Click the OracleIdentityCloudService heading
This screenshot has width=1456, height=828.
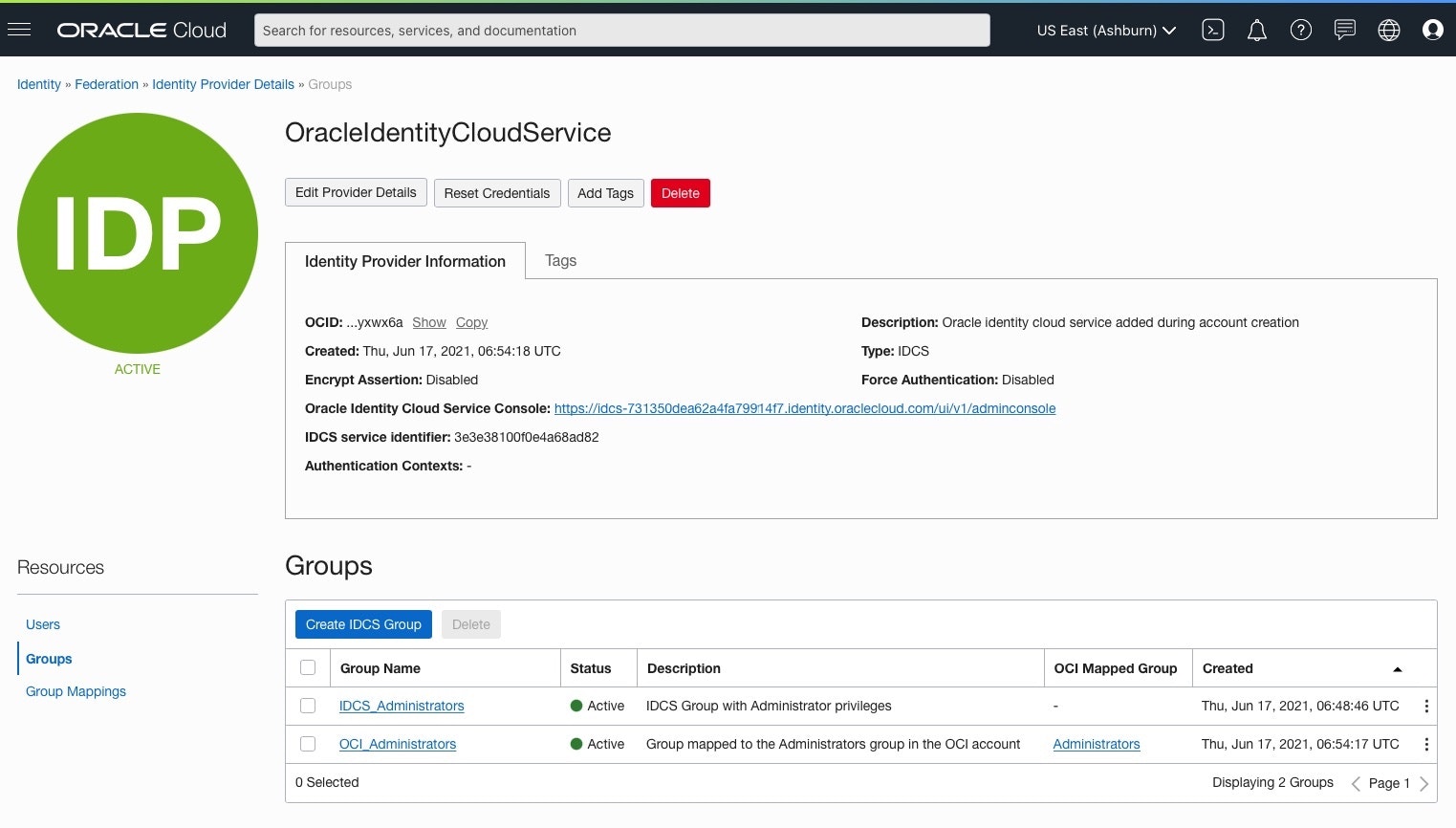tap(448, 133)
